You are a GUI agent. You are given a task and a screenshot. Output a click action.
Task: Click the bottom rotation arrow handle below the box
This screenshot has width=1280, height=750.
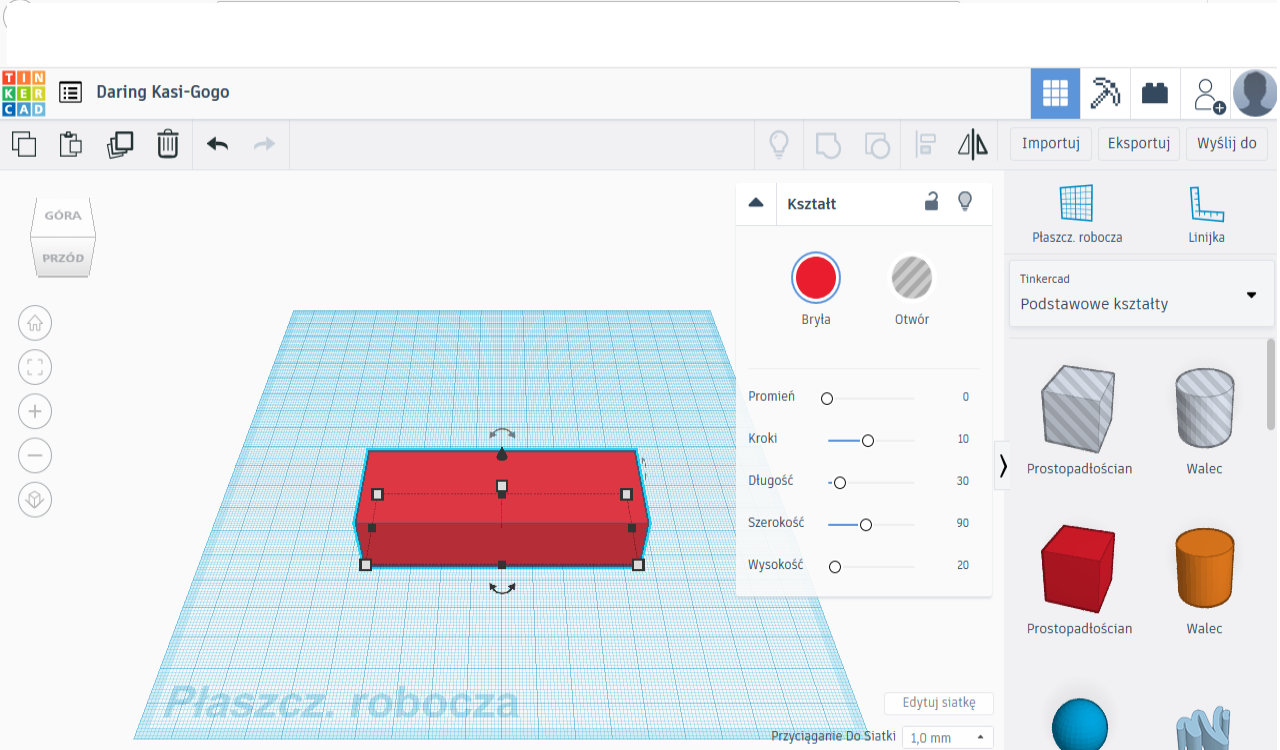coord(502,589)
